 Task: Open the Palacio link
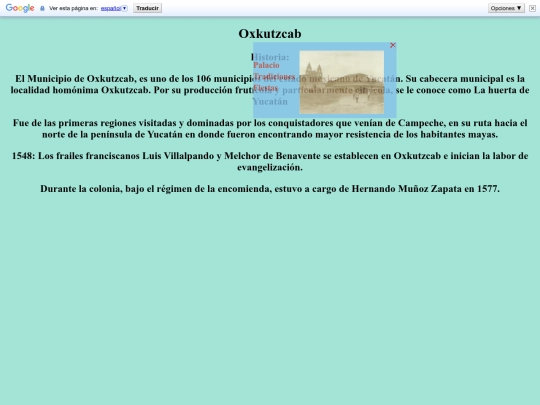pyautogui.click(x=266, y=65)
